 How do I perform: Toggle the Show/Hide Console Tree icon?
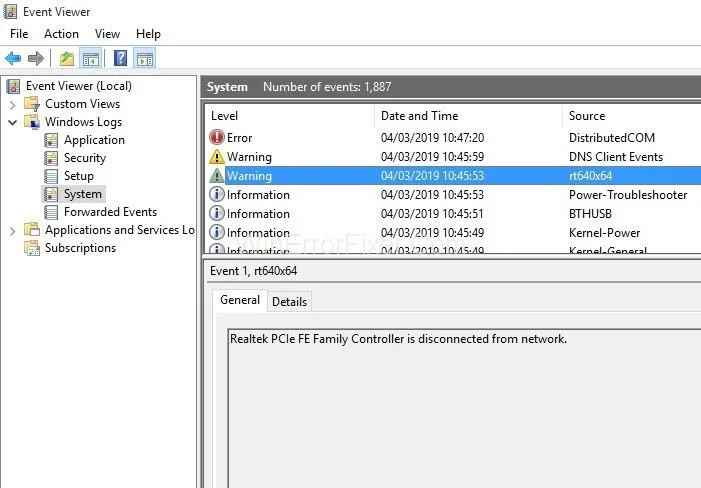click(x=91, y=59)
